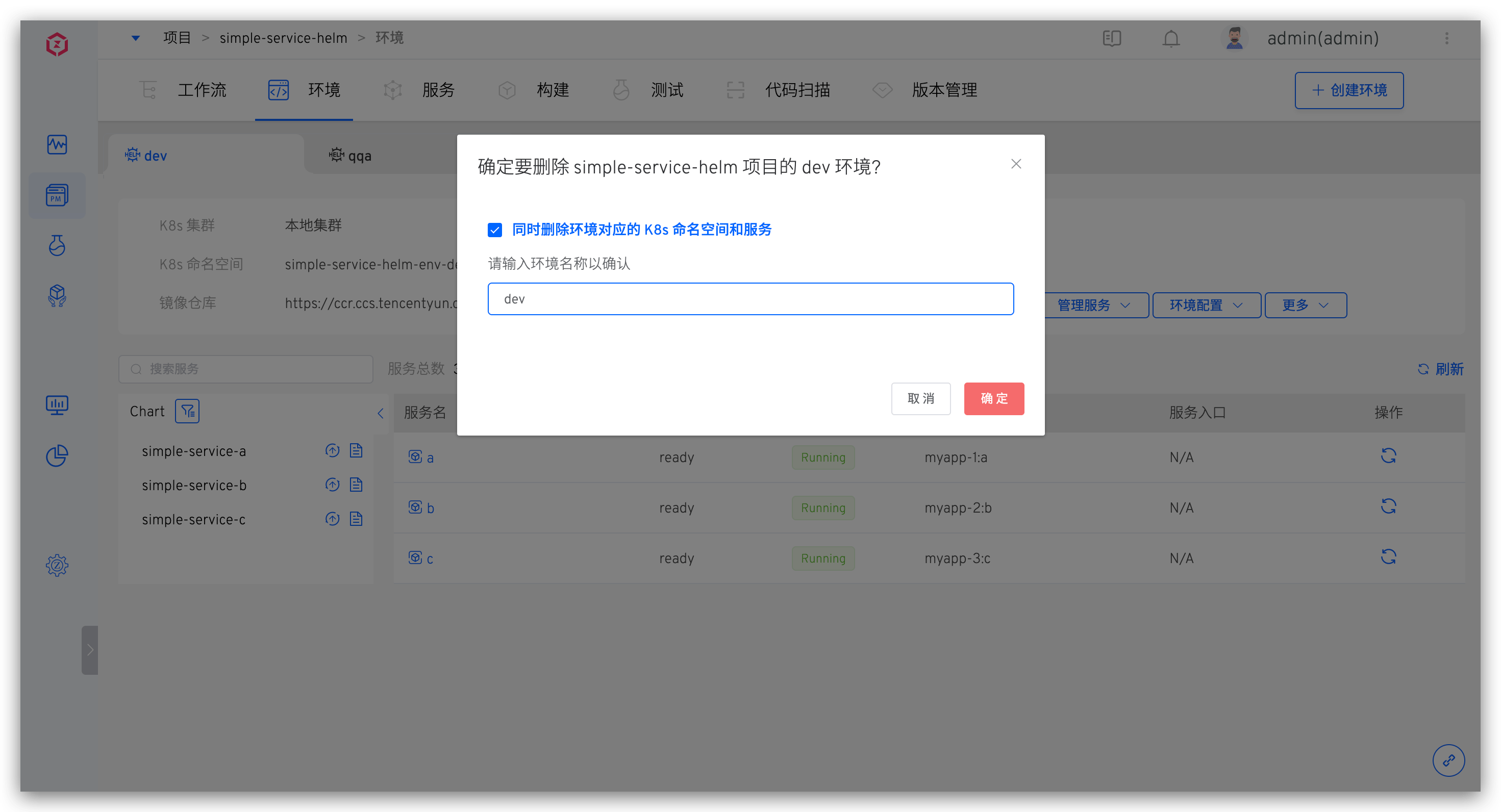The image size is (1501, 812).
Task: Open the 更多 dropdown menu
Action: pyautogui.click(x=1305, y=304)
